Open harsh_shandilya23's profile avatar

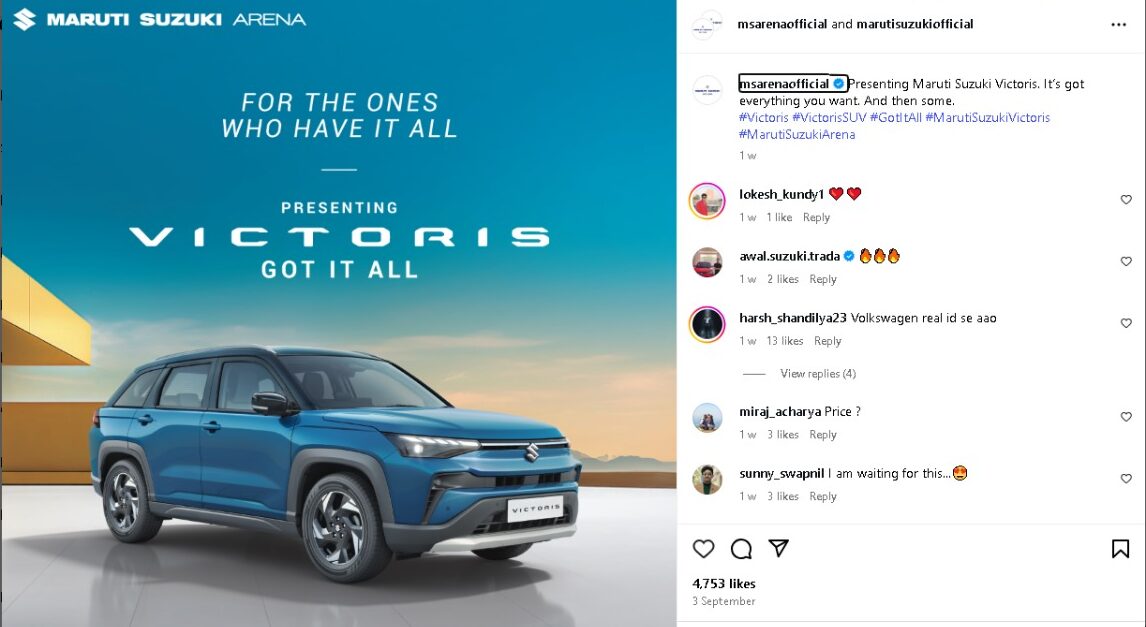[707, 324]
